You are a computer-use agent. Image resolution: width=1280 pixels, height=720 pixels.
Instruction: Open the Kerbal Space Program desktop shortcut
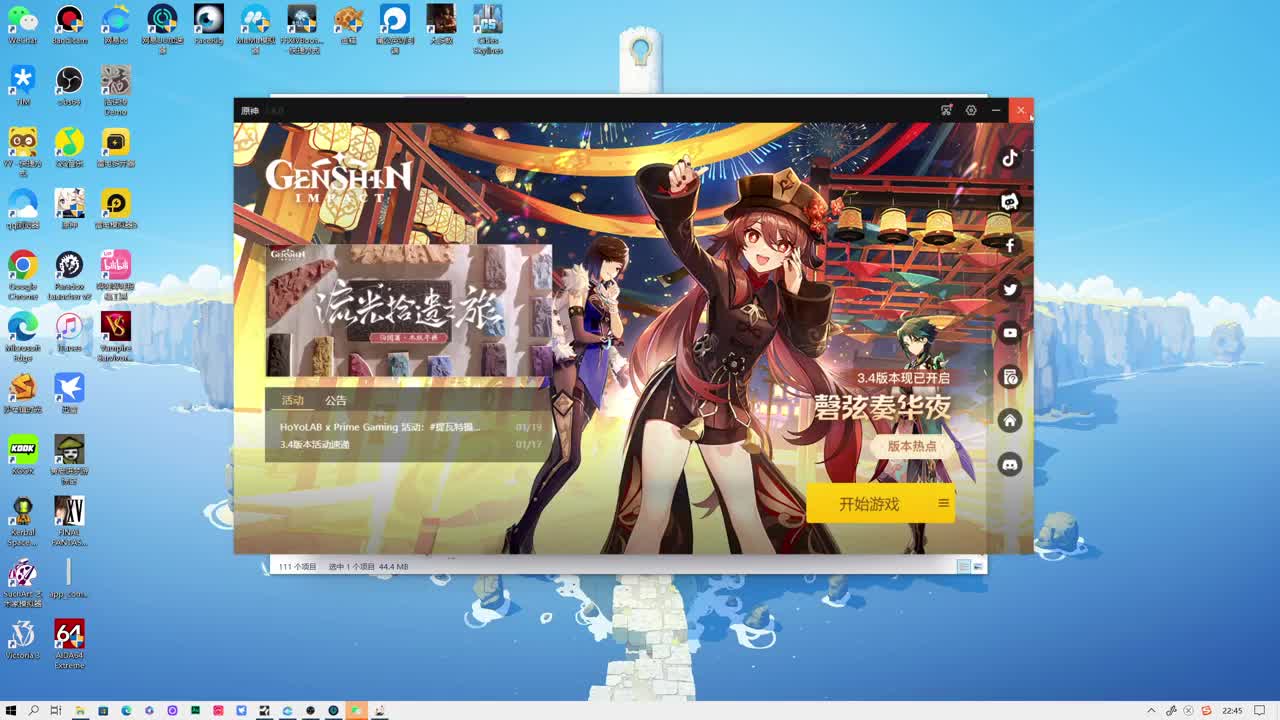click(22, 520)
